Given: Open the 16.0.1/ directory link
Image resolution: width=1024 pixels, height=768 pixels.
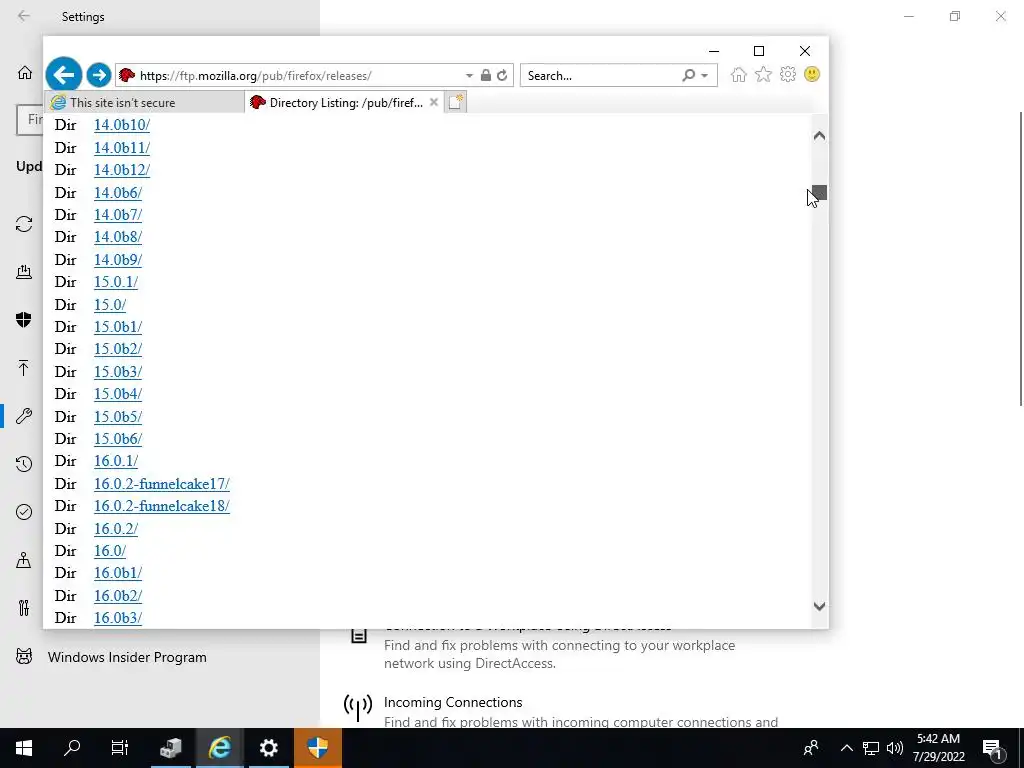Looking at the screenshot, I should [x=116, y=461].
